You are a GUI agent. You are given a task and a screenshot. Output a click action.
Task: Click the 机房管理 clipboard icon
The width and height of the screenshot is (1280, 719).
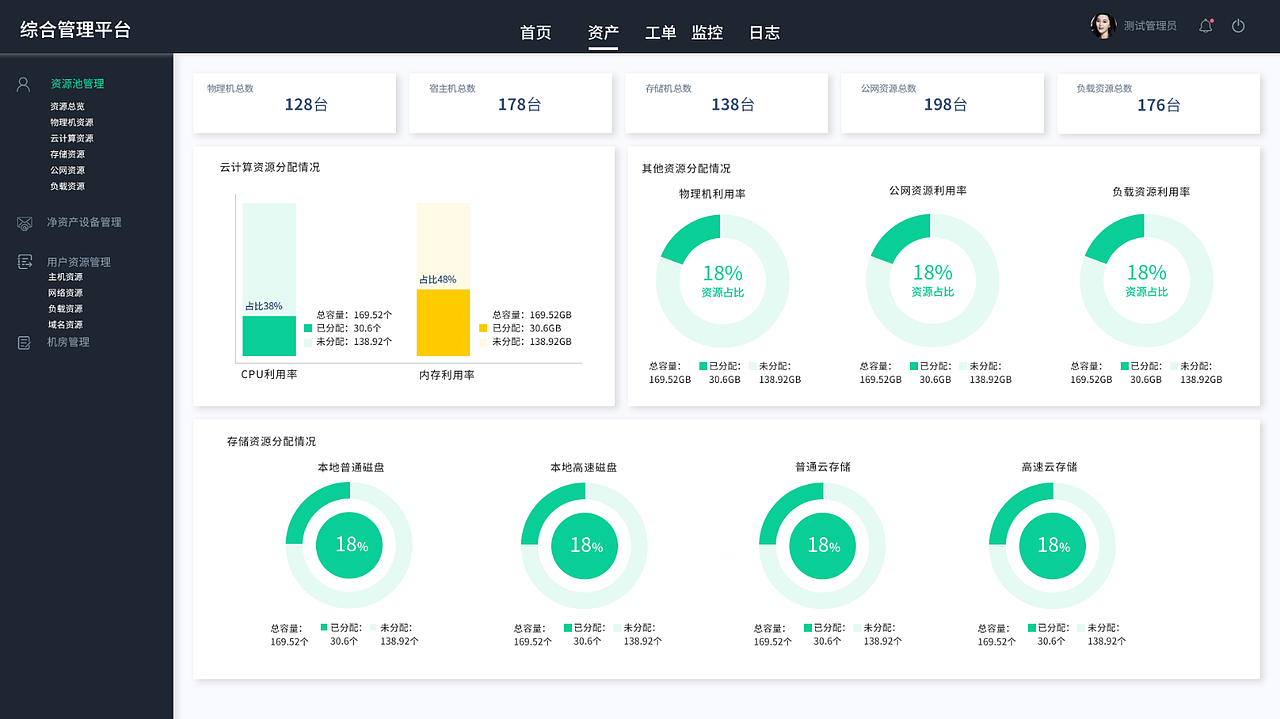pyautogui.click(x=23, y=342)
